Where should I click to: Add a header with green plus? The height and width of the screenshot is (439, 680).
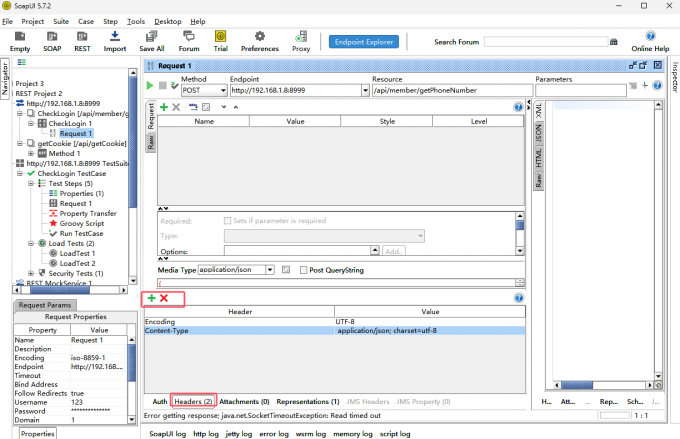(151, 298)
